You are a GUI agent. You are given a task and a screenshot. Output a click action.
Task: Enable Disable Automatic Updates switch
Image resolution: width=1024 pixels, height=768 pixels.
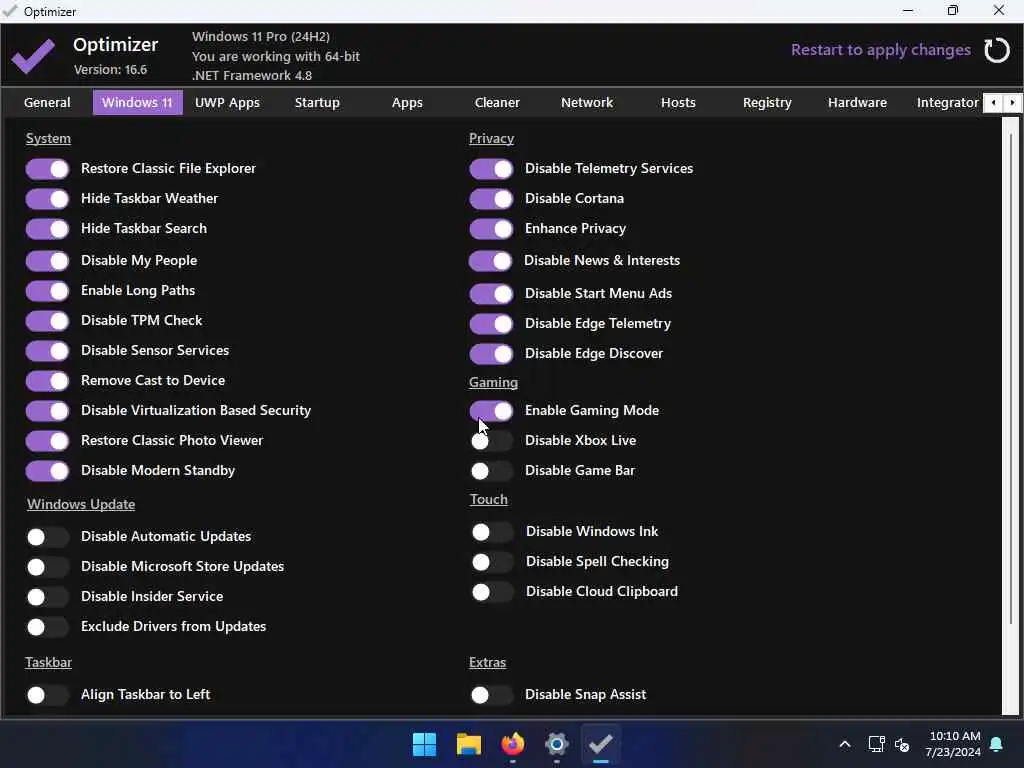(47, 537)
